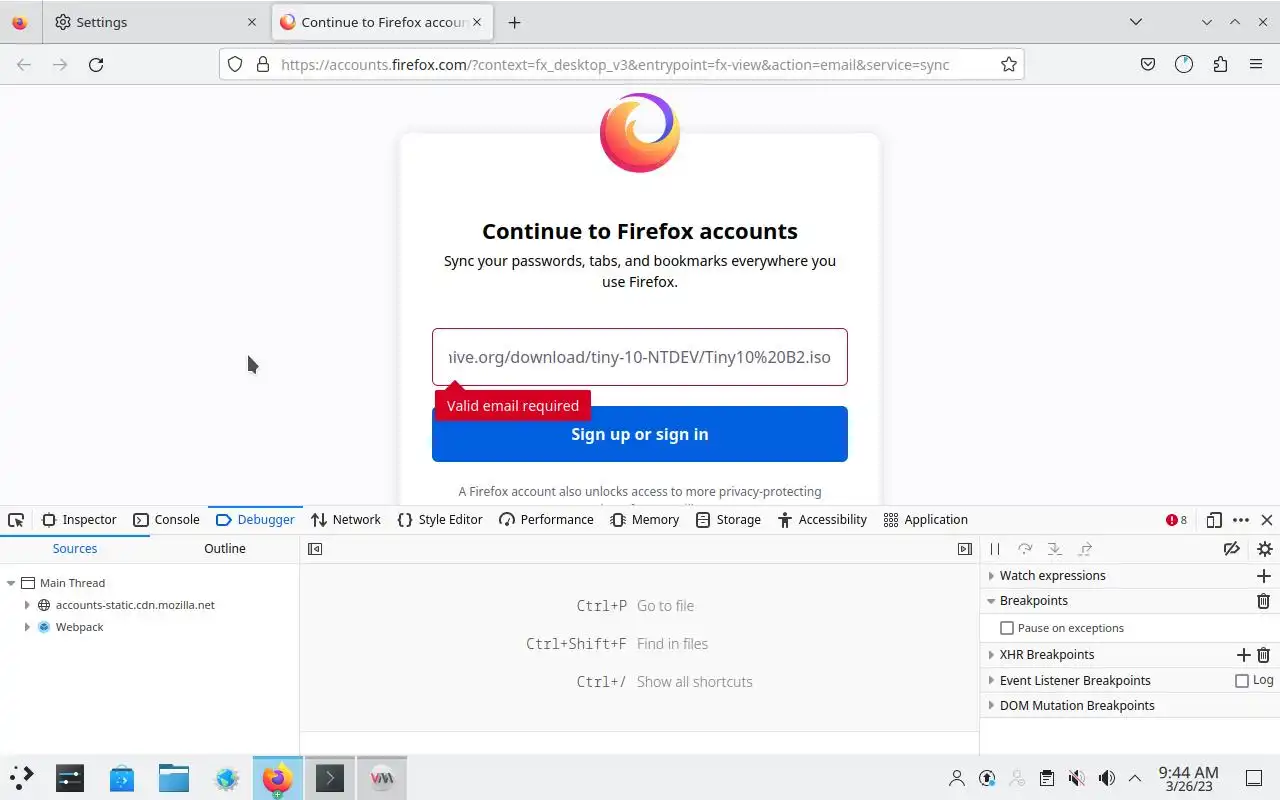The image size is (1280, 800).
Task: Expand accounts-static.cdn.mozilla.net source node
Action: tap(27, 605)
